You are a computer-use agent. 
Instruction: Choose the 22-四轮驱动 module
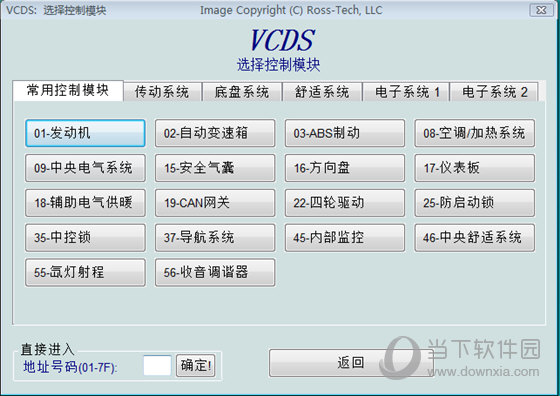pos(345,203)
